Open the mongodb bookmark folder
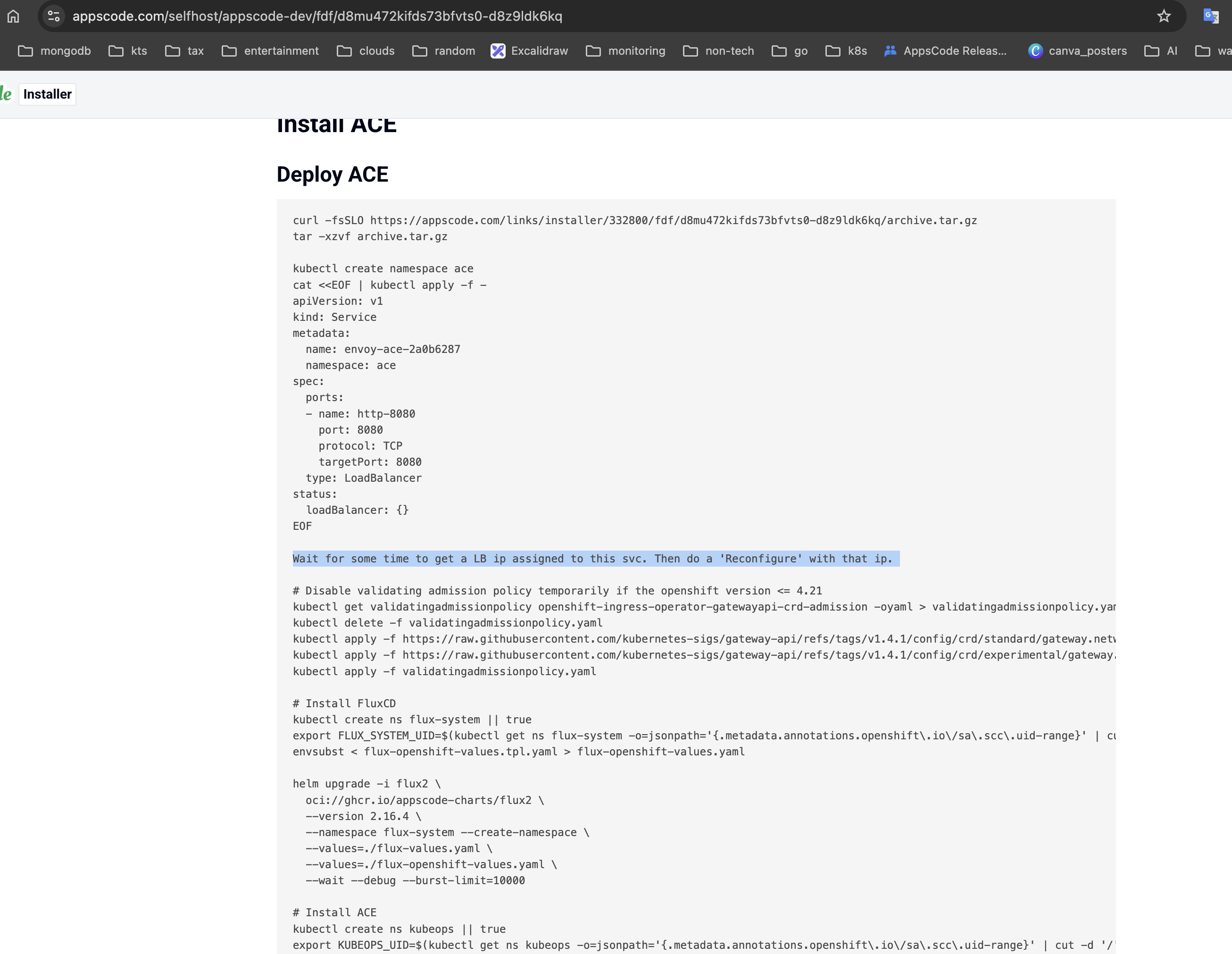 tap(54, 51)
